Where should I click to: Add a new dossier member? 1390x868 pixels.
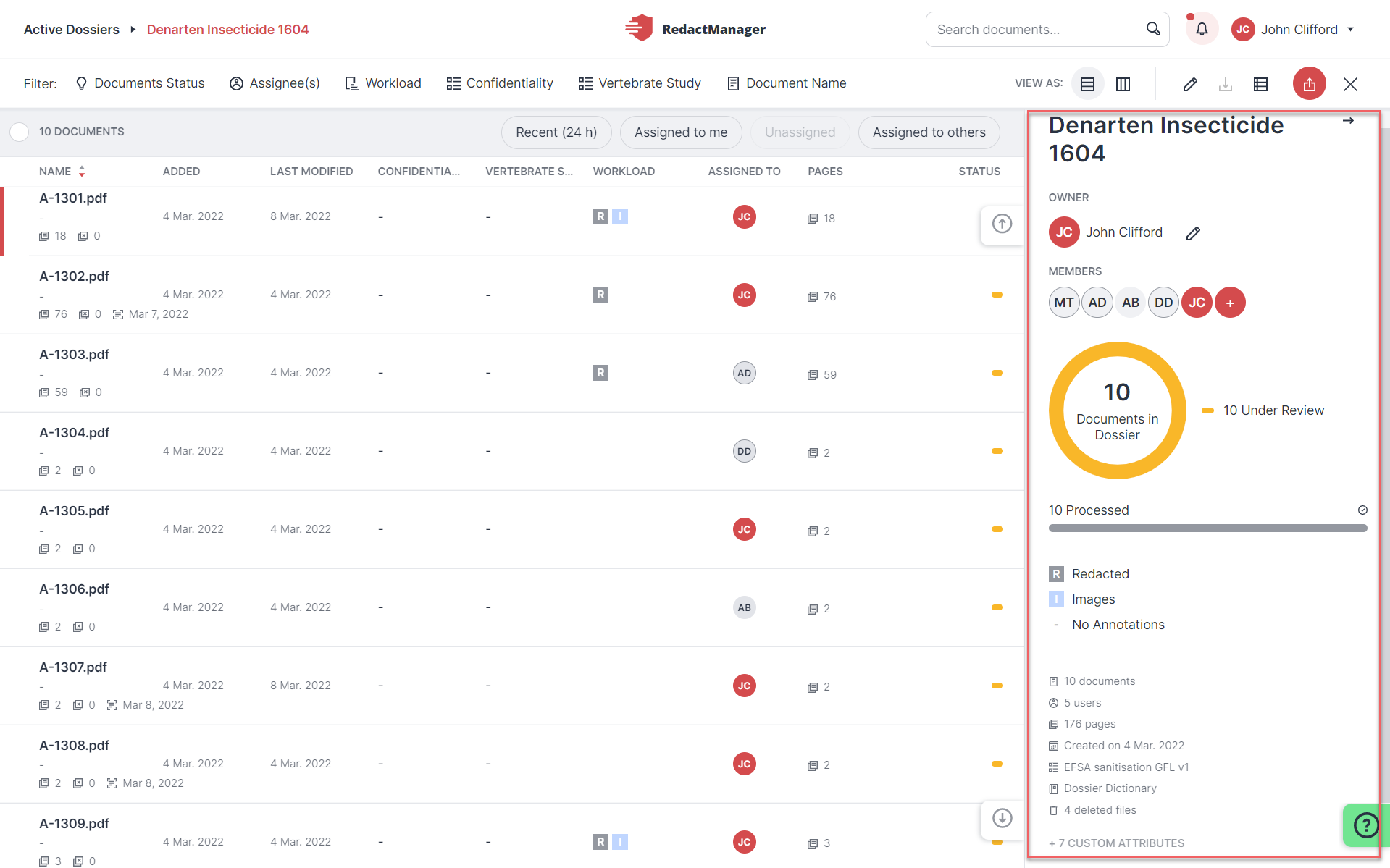coord(1230,303)
